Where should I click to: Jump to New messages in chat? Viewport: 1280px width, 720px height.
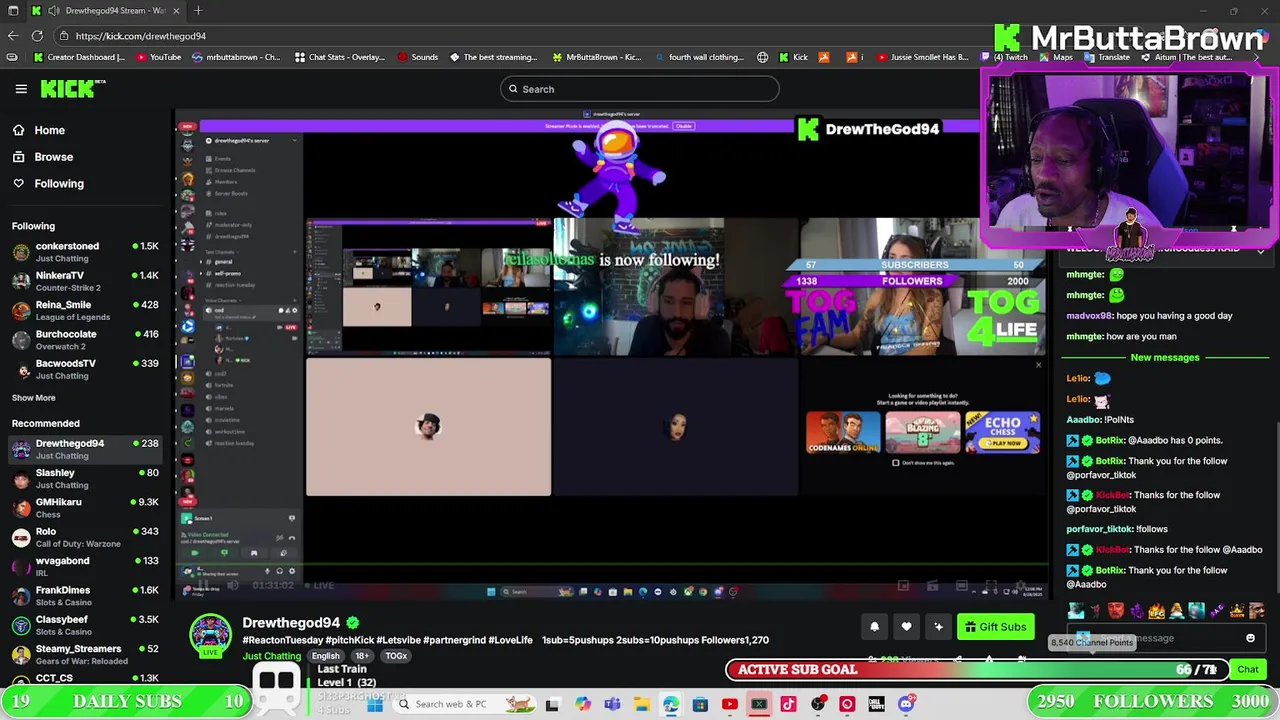tap(1165, 357)
